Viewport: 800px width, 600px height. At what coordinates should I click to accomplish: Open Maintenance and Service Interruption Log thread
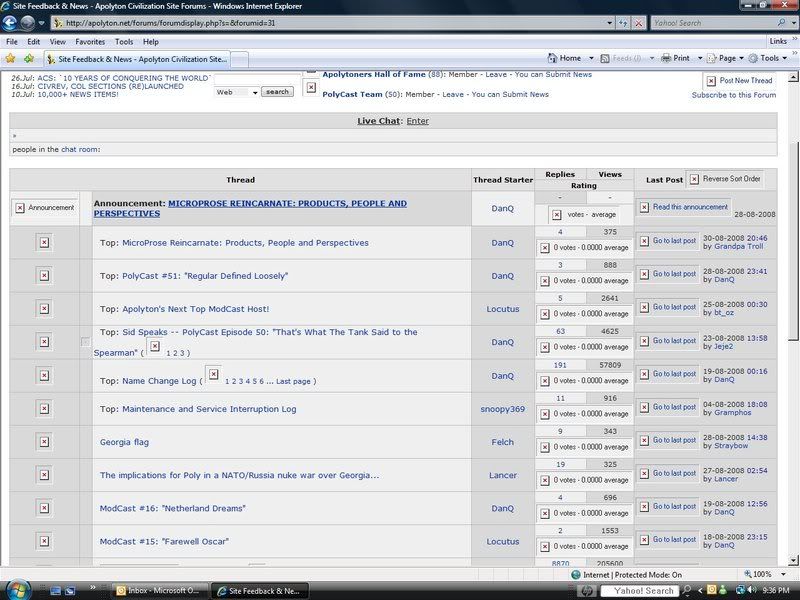point(209,409)
